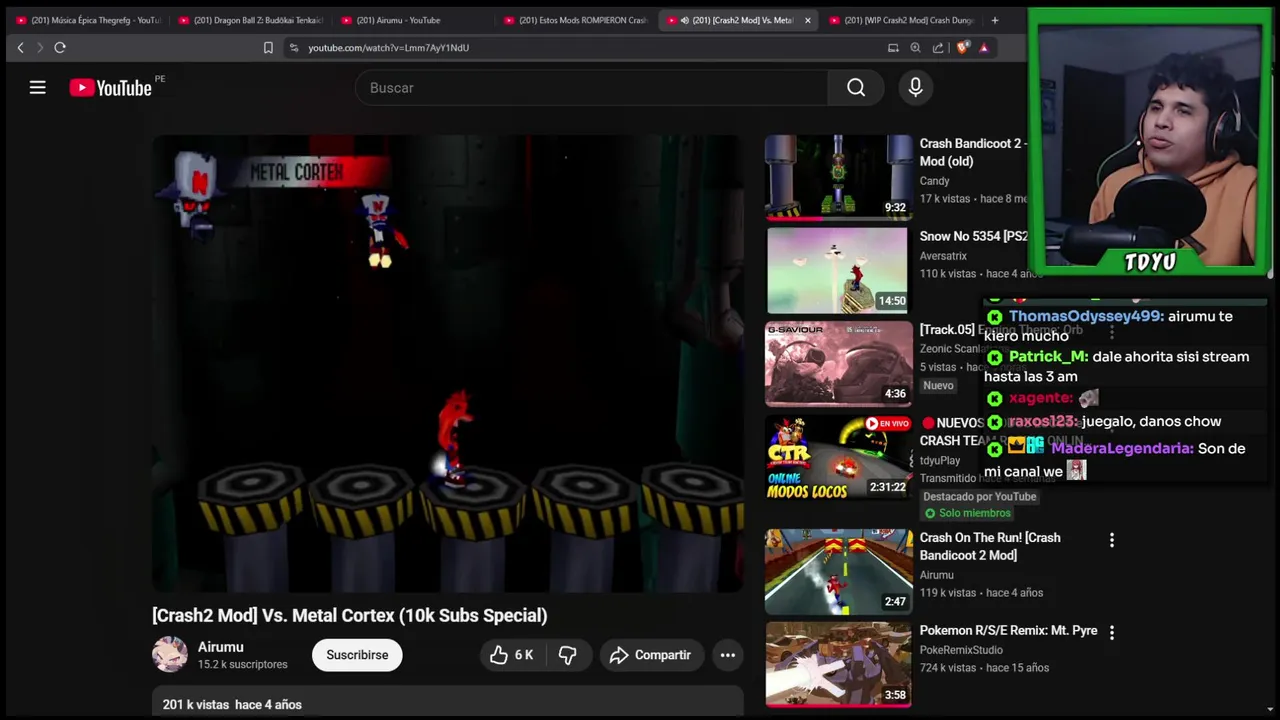Click Compartir share button

point(651,655)
